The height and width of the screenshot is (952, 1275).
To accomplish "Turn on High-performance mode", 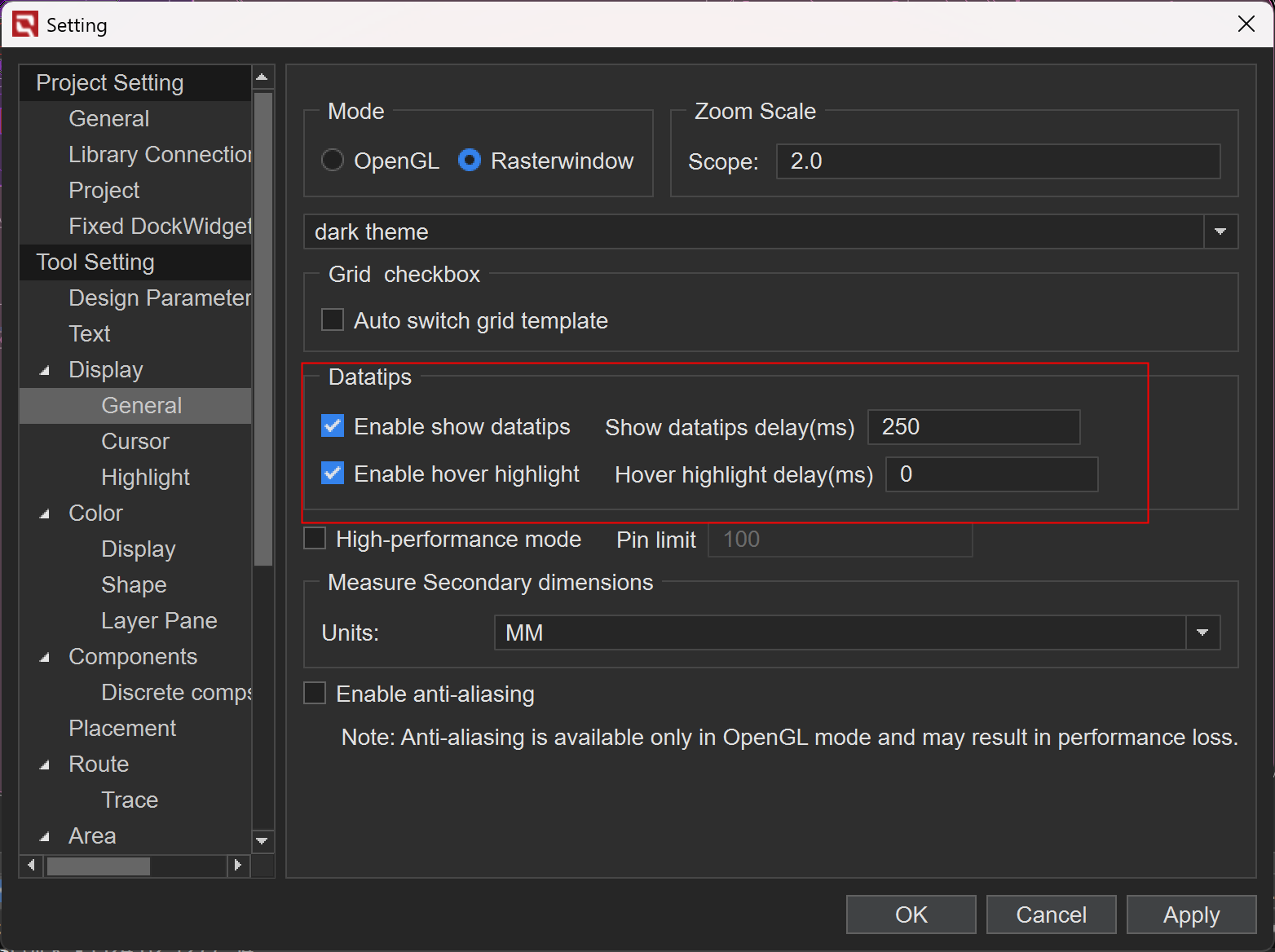I will coord(315,539).
